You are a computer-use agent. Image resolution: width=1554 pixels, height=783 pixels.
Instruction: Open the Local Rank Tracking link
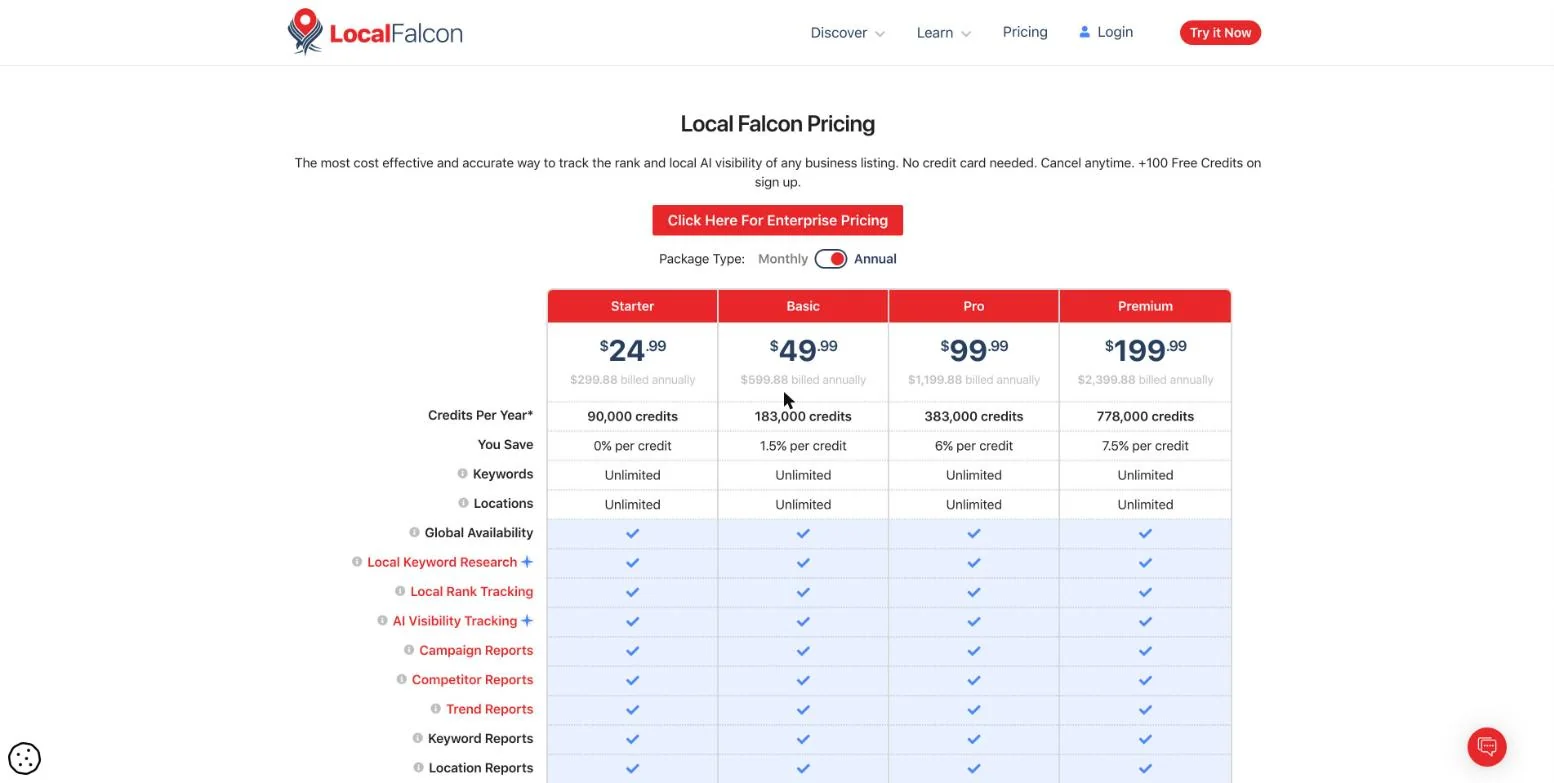pyautogui.click(x=472, y=592)
